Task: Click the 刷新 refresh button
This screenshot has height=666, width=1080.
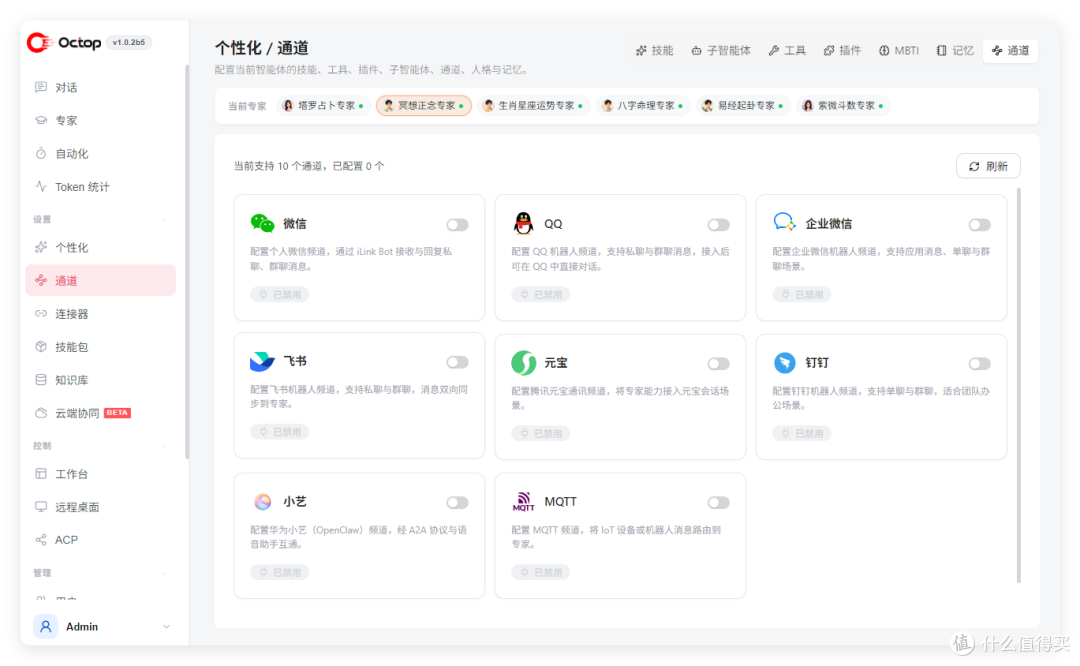Action: tap(988, 166)
